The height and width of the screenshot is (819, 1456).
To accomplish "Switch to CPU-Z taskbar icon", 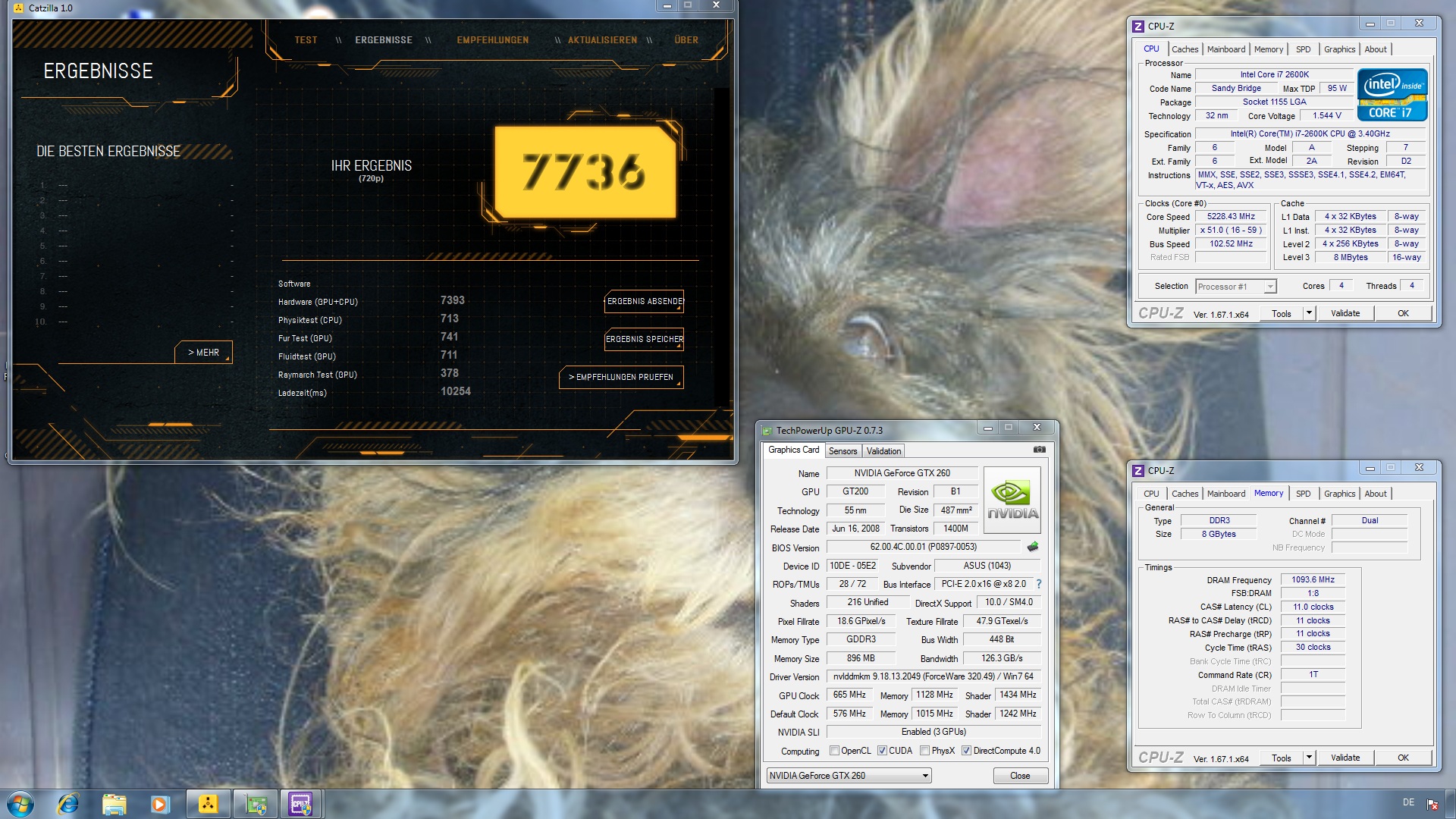I will point(301,804).
